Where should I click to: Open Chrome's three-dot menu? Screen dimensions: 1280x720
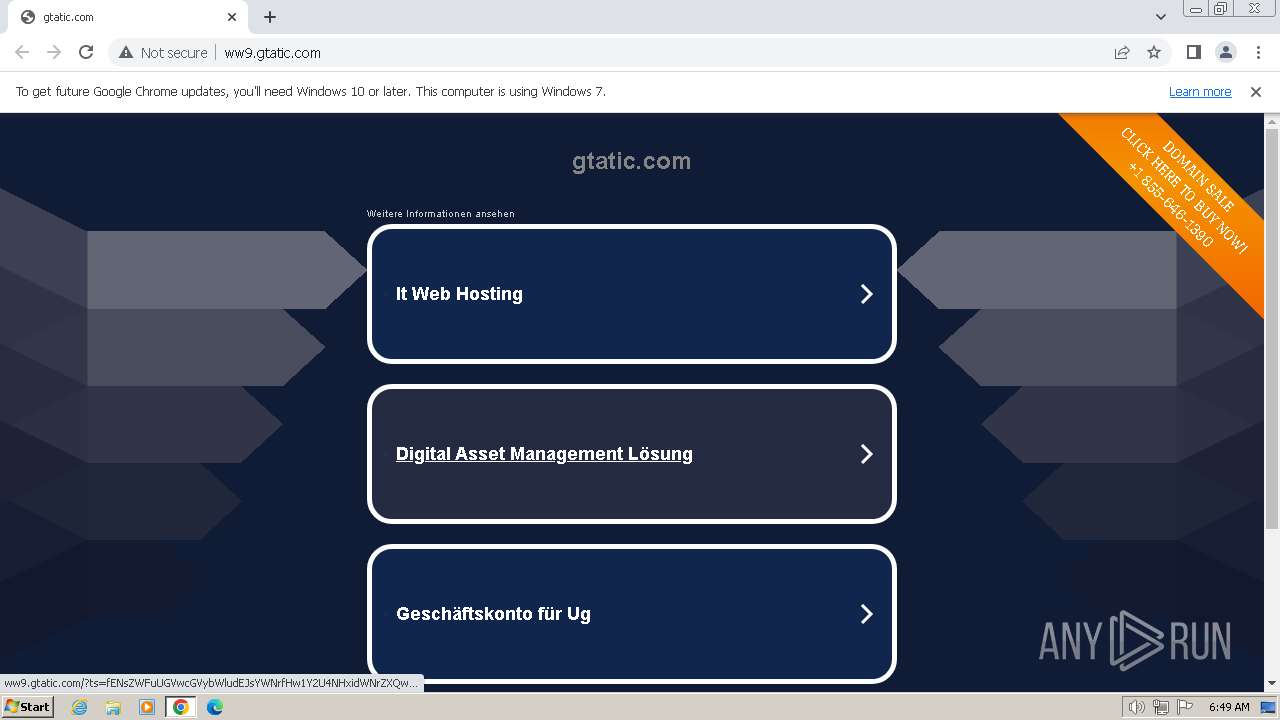point(1258,52)
